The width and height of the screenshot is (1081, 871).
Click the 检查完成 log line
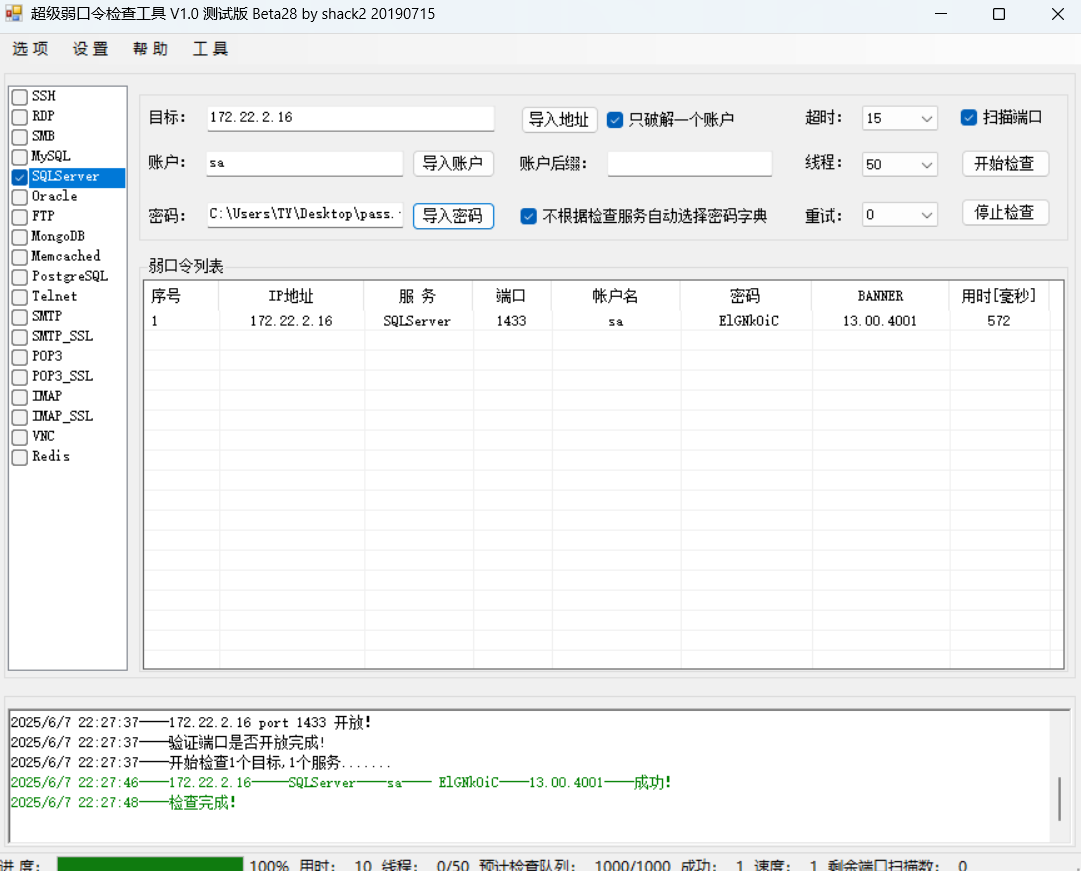pyautogui.click(x=123, y=803)
